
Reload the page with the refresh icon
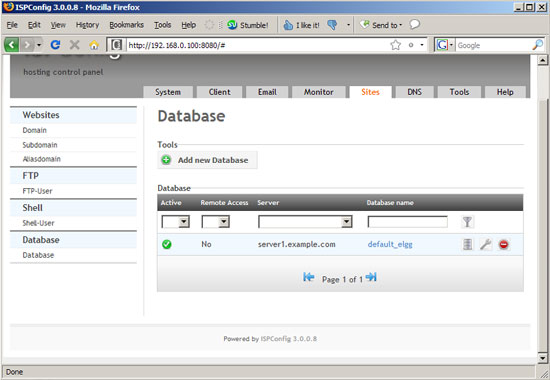55,45
